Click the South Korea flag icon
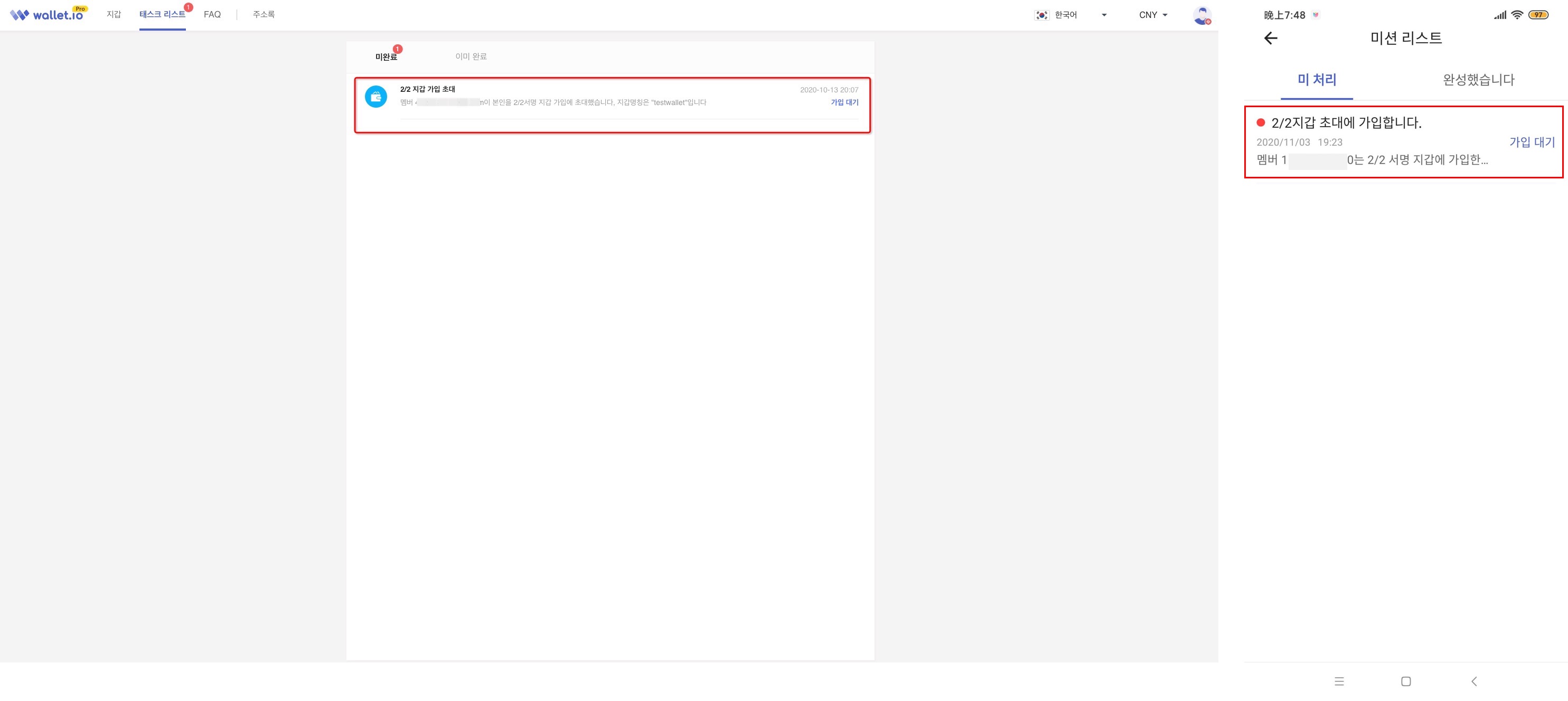The height and width of the screenshot is (701, 1568). pos(1041,15)
